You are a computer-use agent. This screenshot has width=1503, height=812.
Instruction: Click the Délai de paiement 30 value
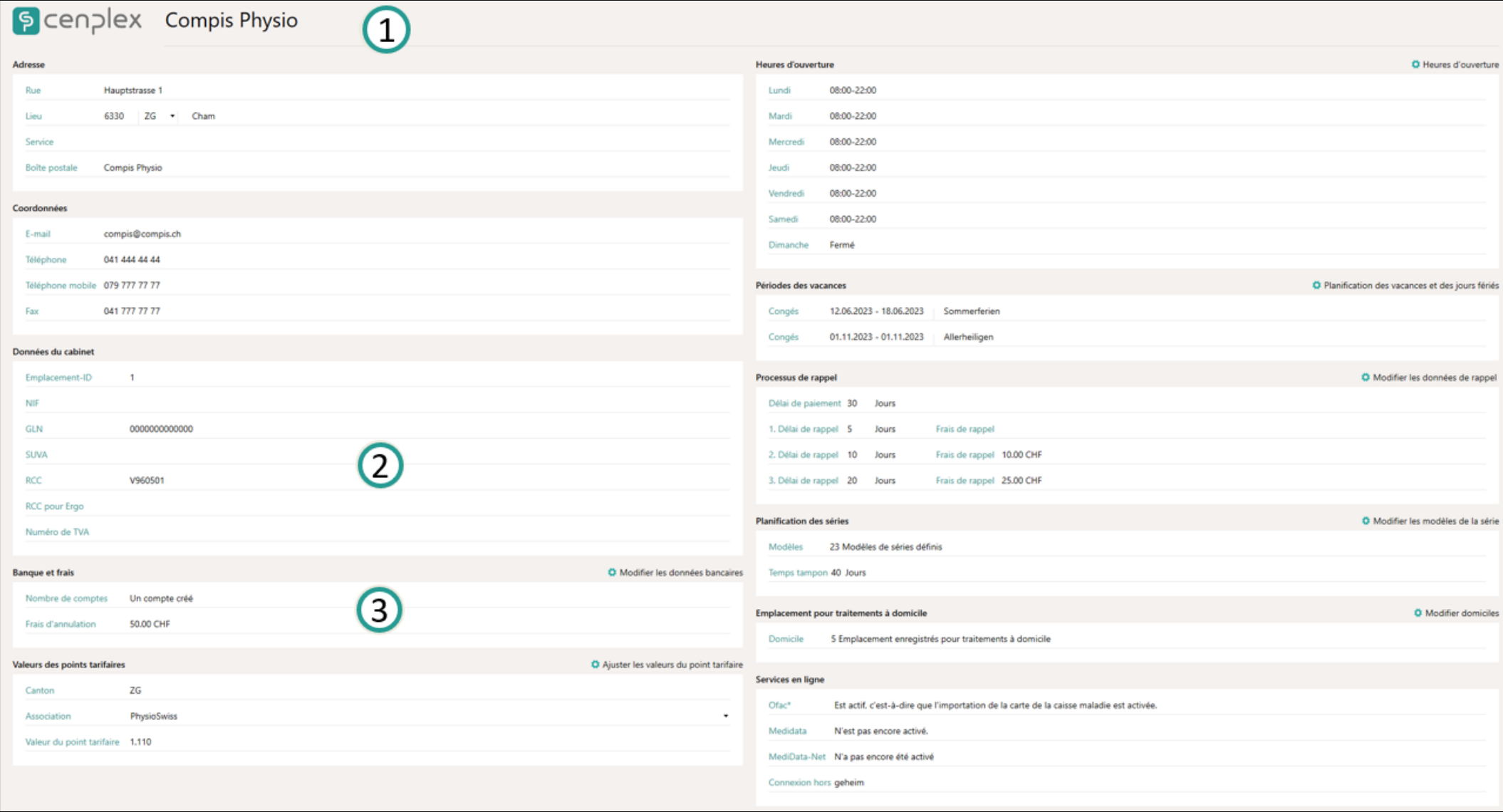[852, 403]
